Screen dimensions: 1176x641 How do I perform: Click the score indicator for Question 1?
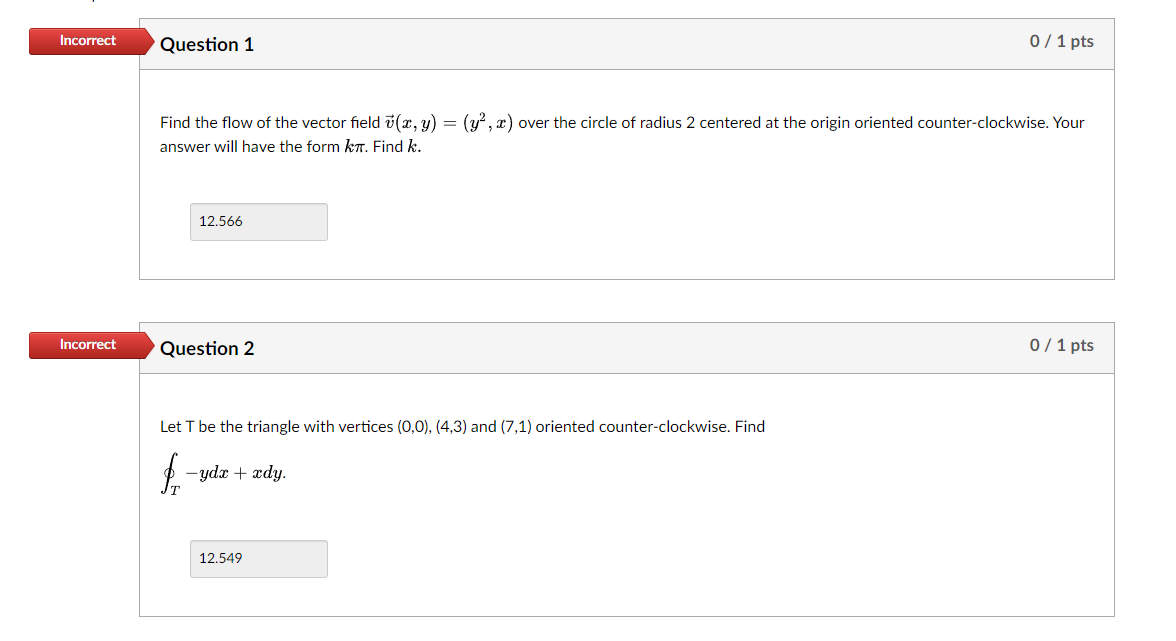1061,41
